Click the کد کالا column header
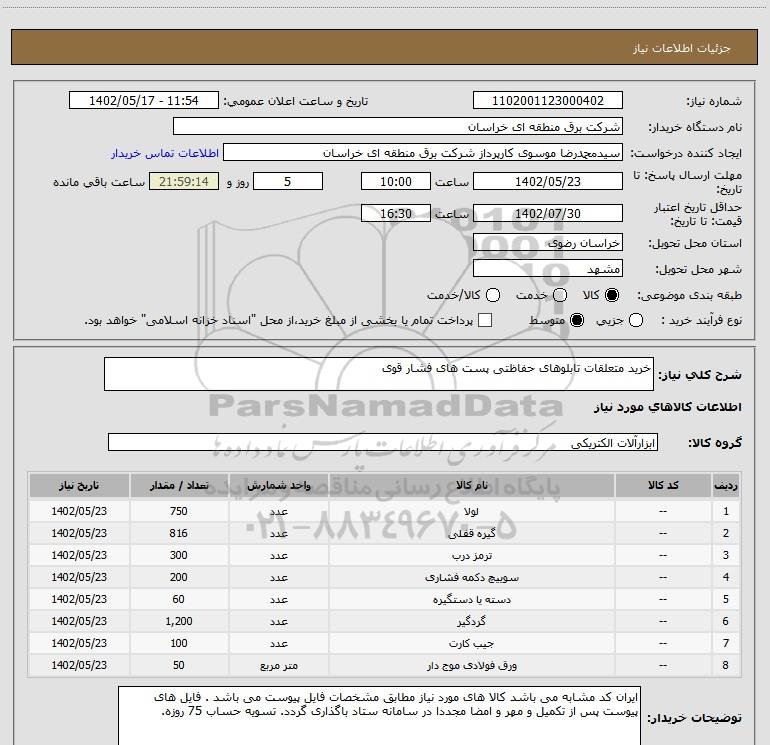 663,485
